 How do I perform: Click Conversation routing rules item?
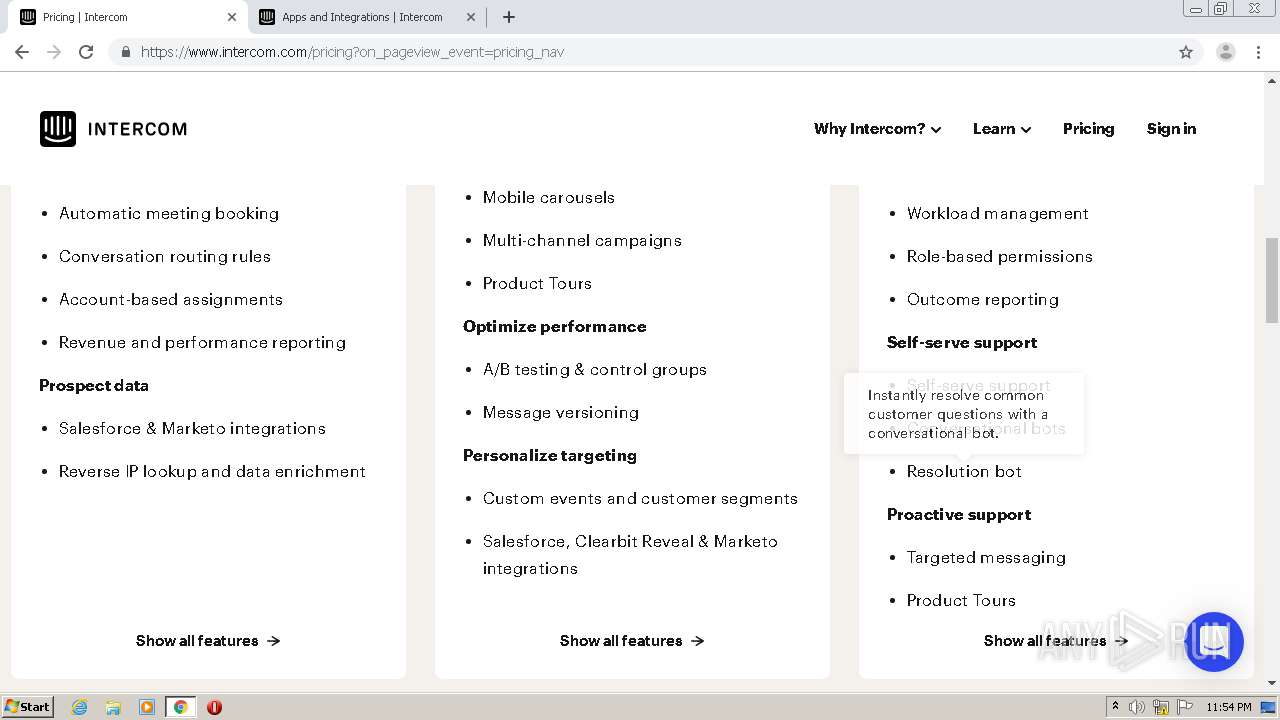[165, 256]
